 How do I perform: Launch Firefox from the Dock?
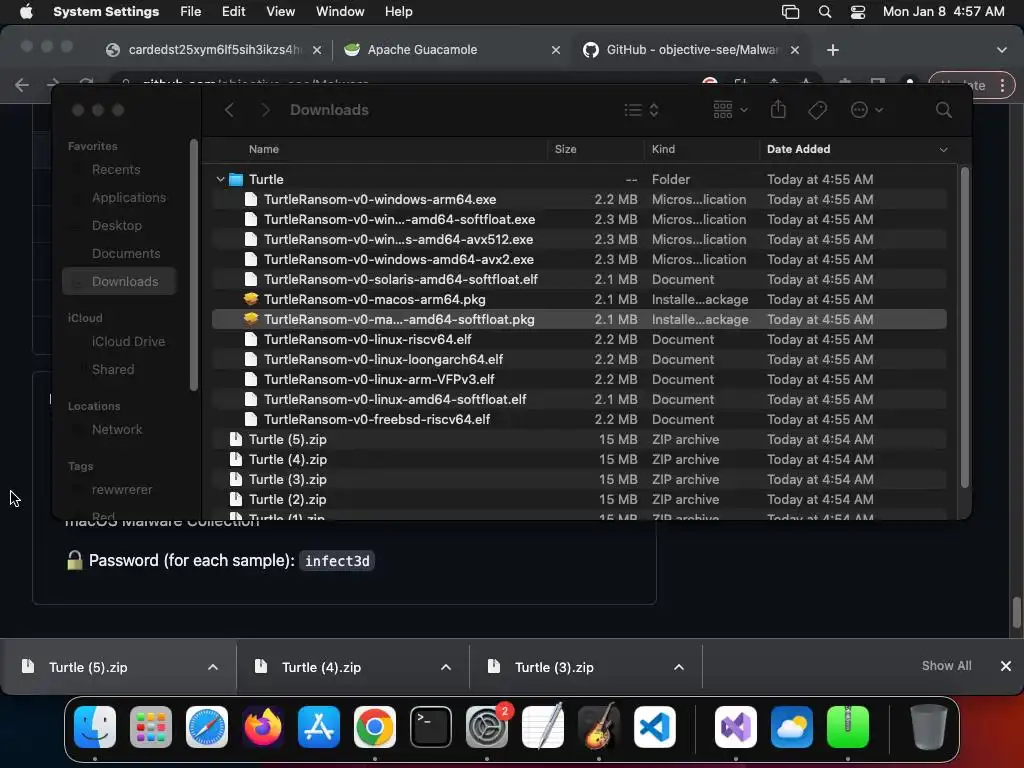[x=263, y=727]
